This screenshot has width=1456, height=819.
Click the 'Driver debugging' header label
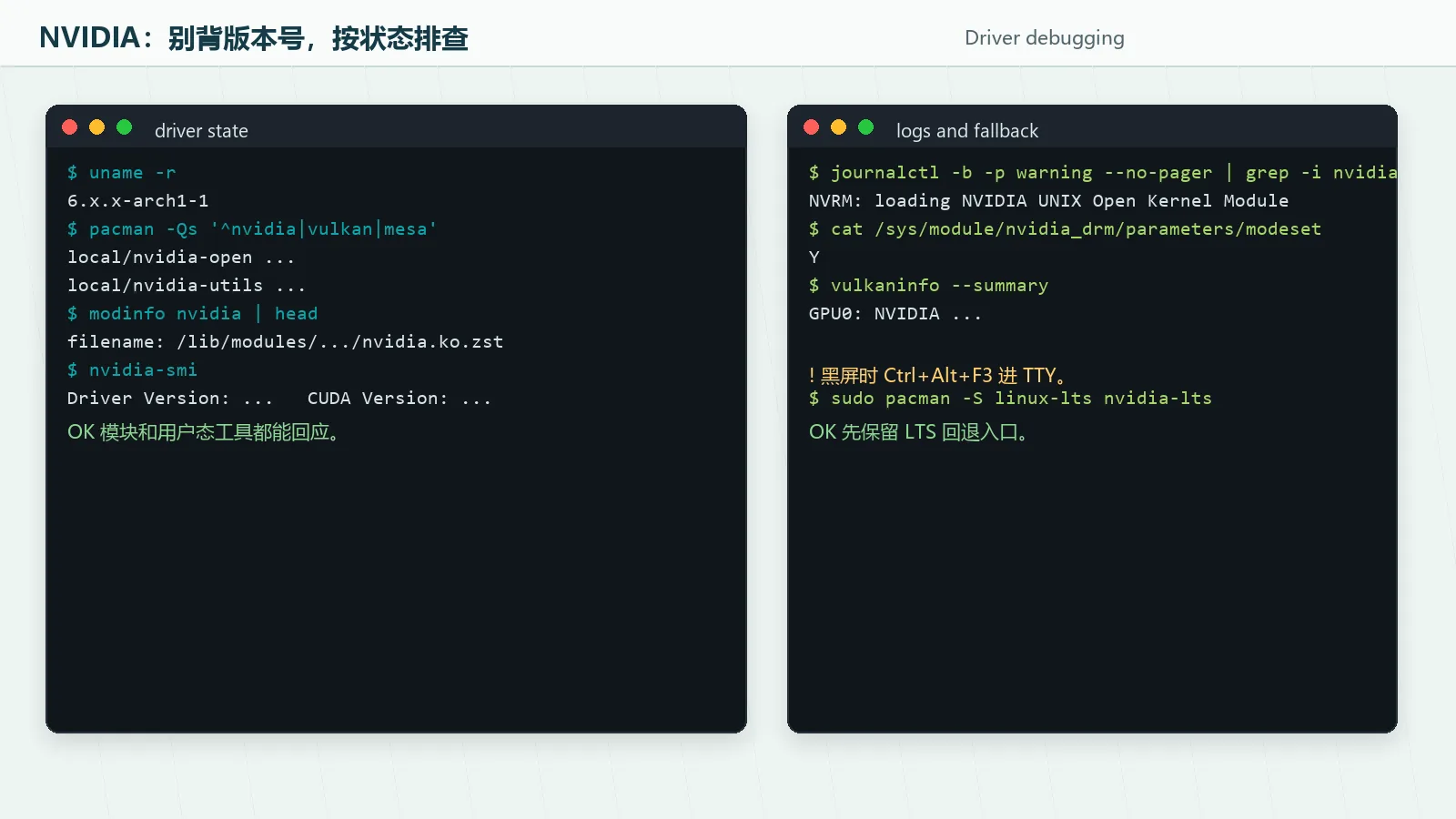tap(1045, 38)
